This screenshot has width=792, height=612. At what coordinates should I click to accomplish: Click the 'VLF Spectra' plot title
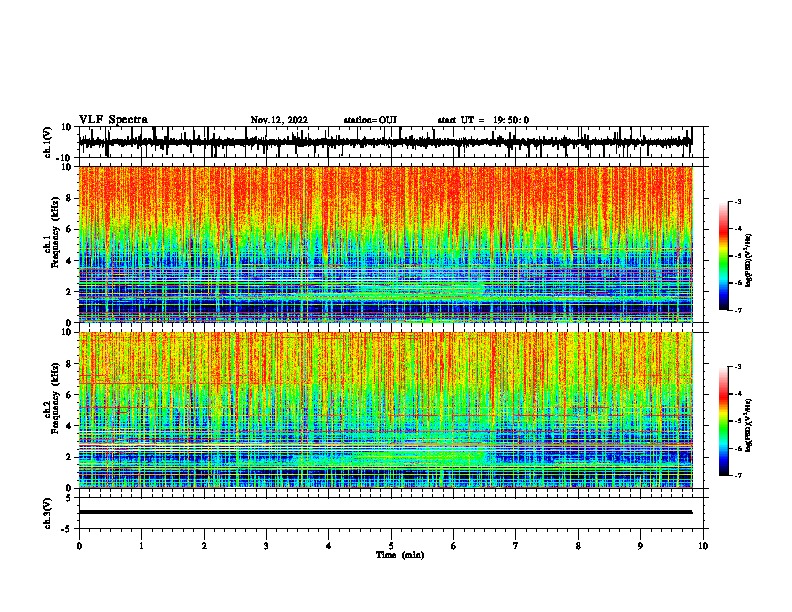pyautogui.click(x=113, y=120)
